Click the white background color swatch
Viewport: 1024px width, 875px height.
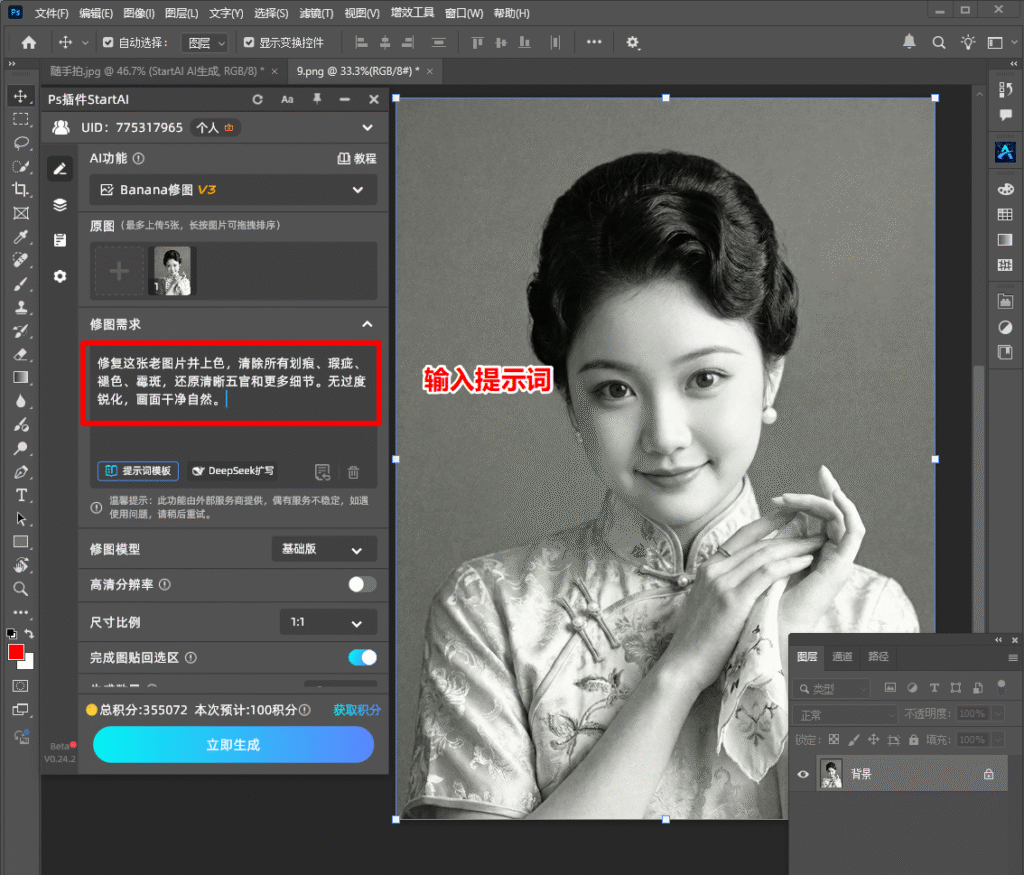tap(27, 663)
